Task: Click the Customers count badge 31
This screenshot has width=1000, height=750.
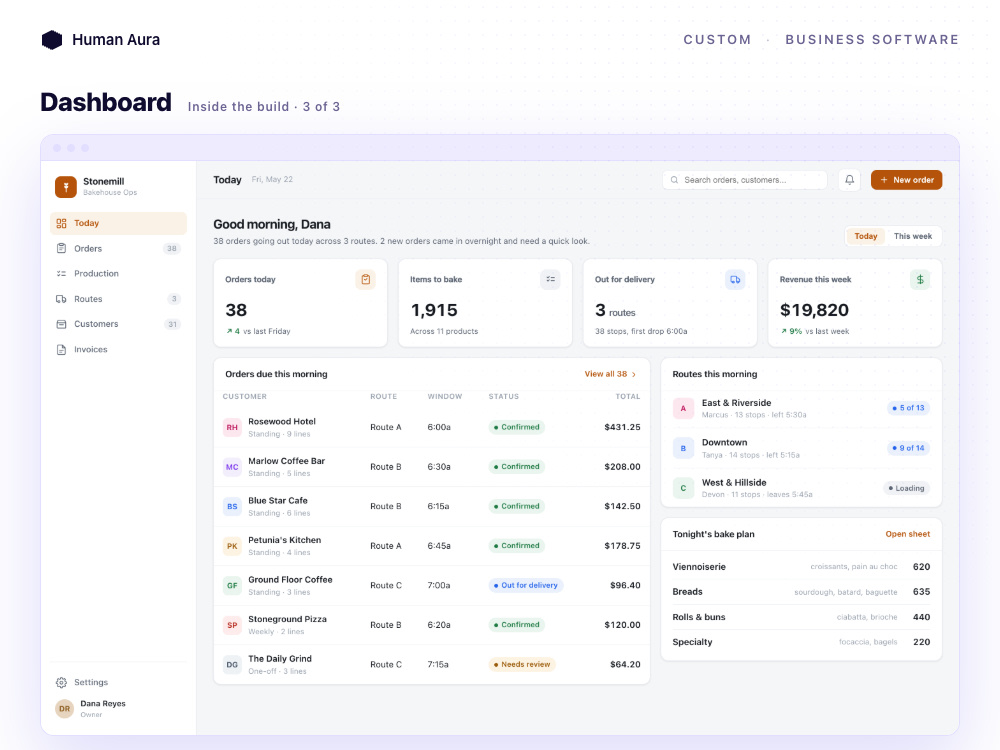Action: click(x=172, y=324)
